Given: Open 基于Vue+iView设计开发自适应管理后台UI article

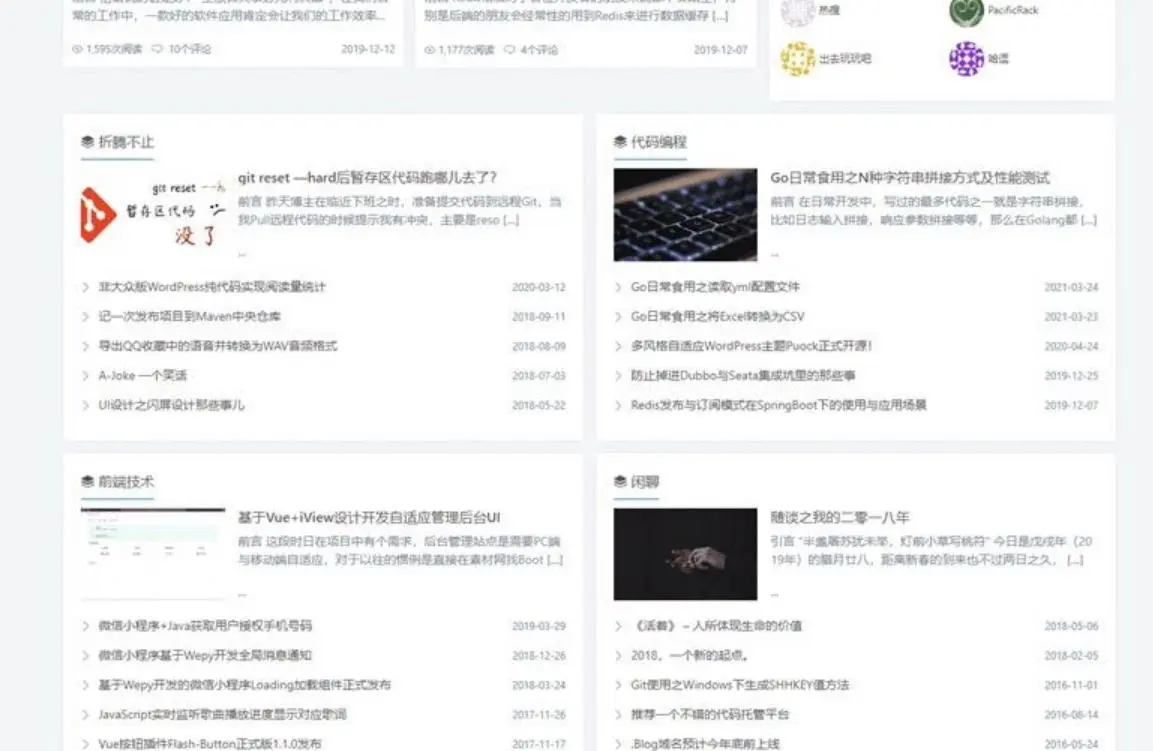Looking at the screenshot, I should (x=370, y=516).
